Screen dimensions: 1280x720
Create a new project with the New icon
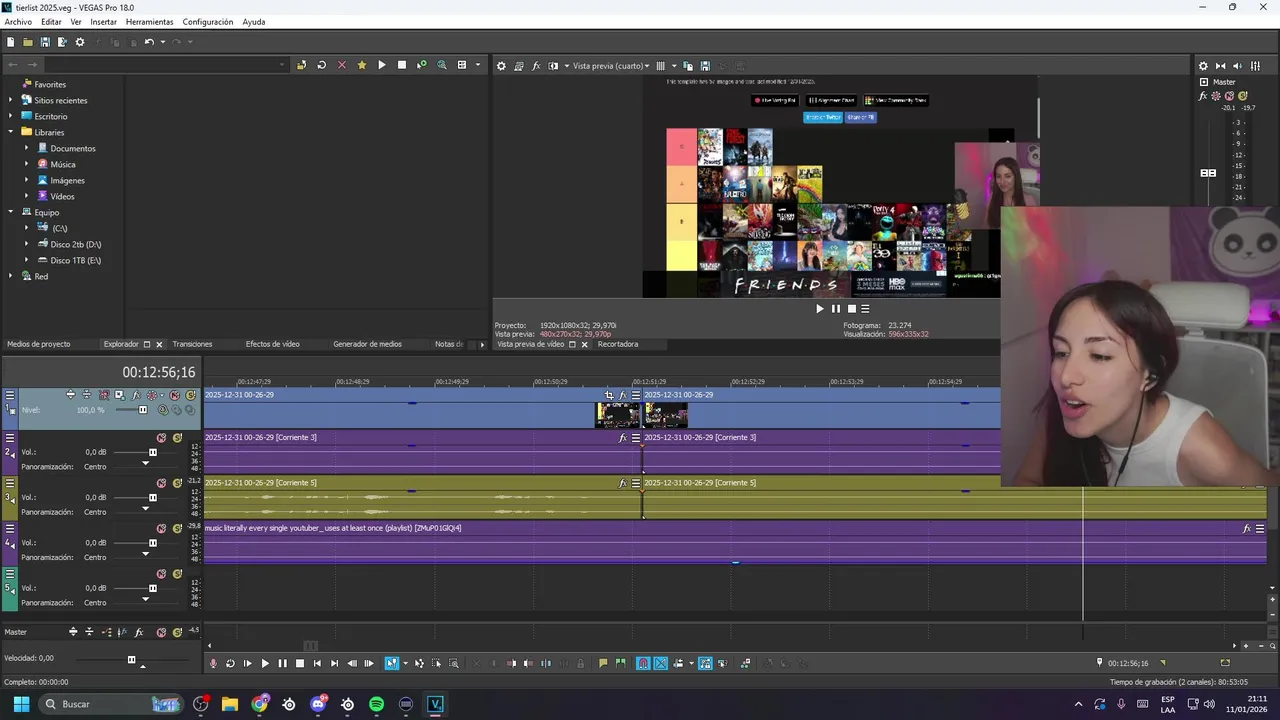click(10, 42)
